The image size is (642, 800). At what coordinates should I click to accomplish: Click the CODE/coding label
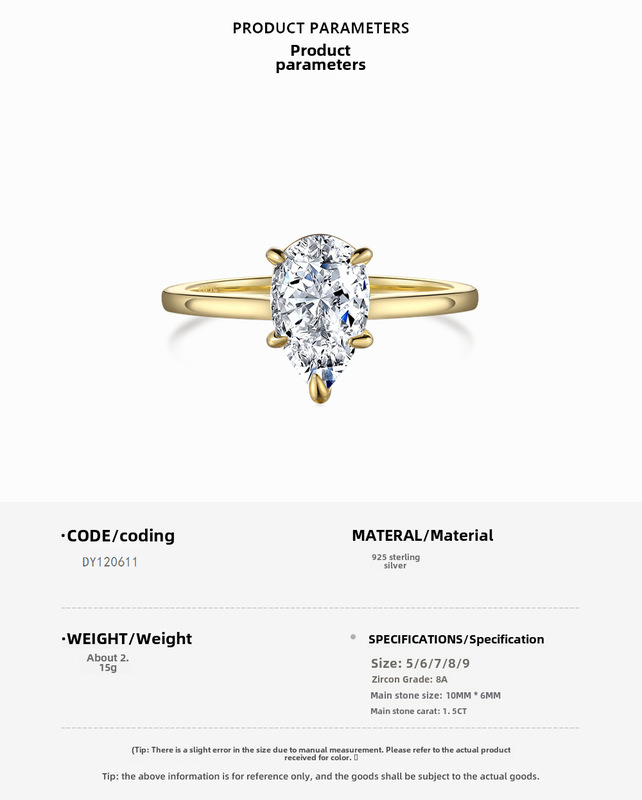click(x=118, y=536)
